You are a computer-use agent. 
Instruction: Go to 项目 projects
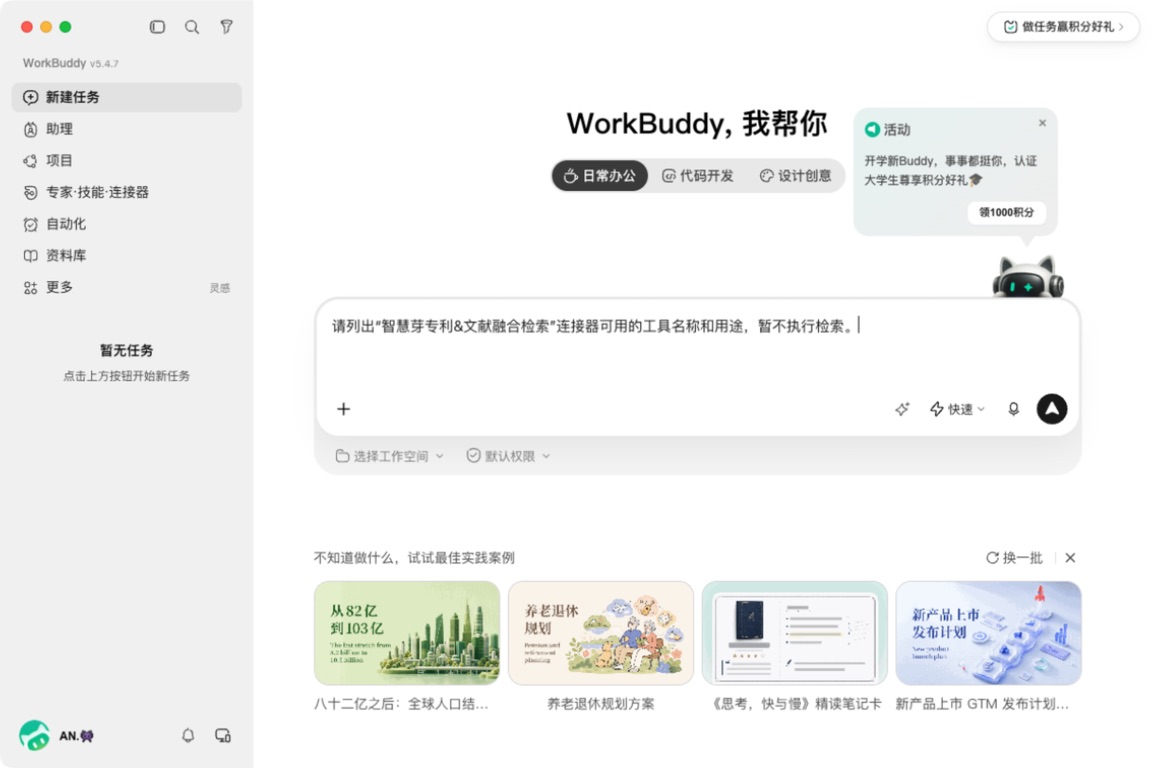tap(126, 160)
